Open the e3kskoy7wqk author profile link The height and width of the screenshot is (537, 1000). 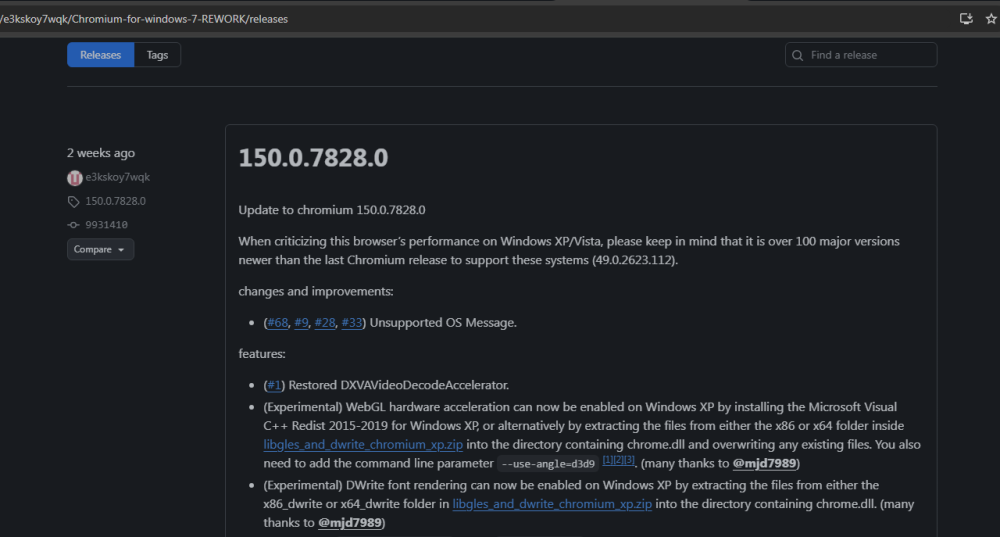click(117, 177)
